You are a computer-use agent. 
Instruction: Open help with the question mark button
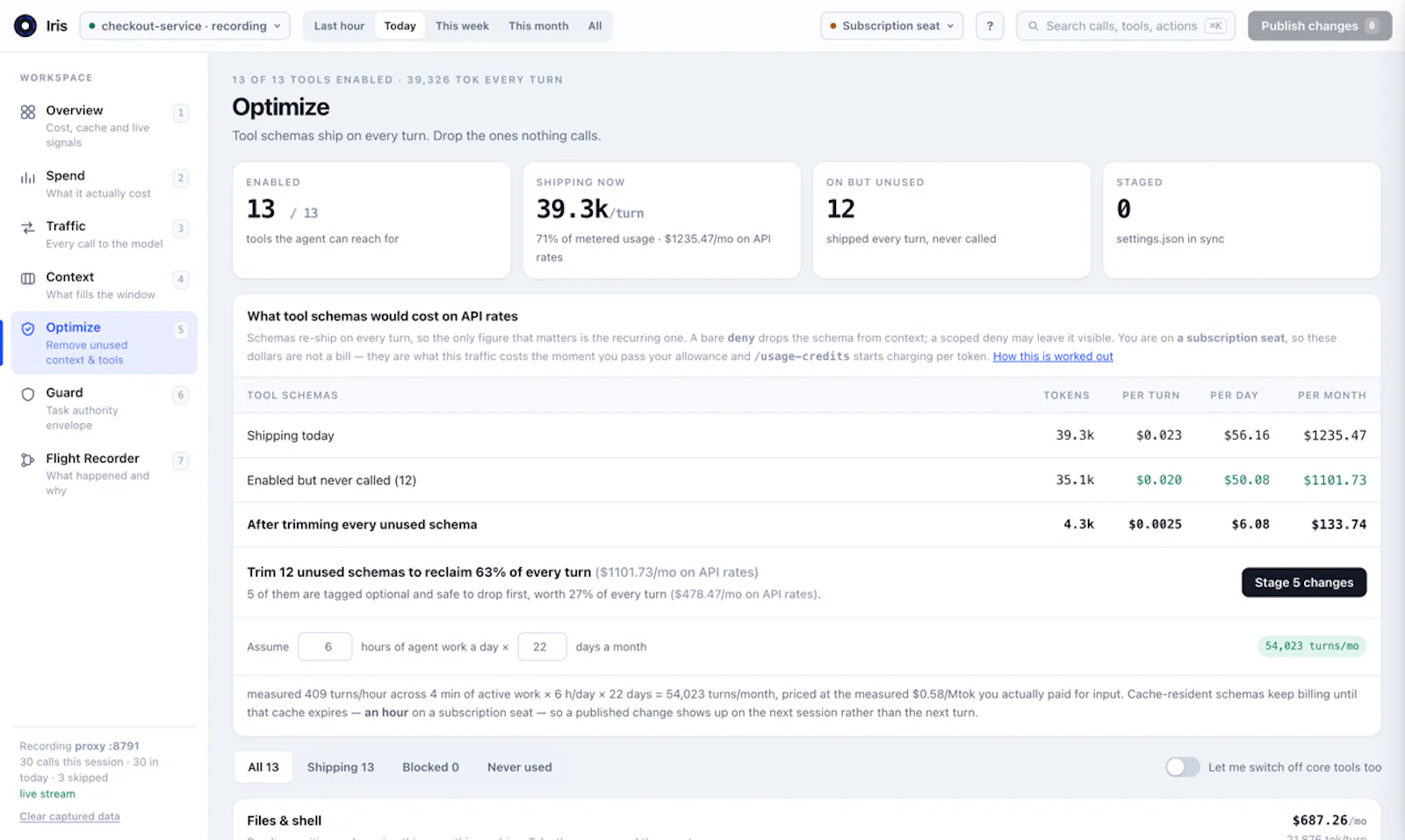[990, 26]
